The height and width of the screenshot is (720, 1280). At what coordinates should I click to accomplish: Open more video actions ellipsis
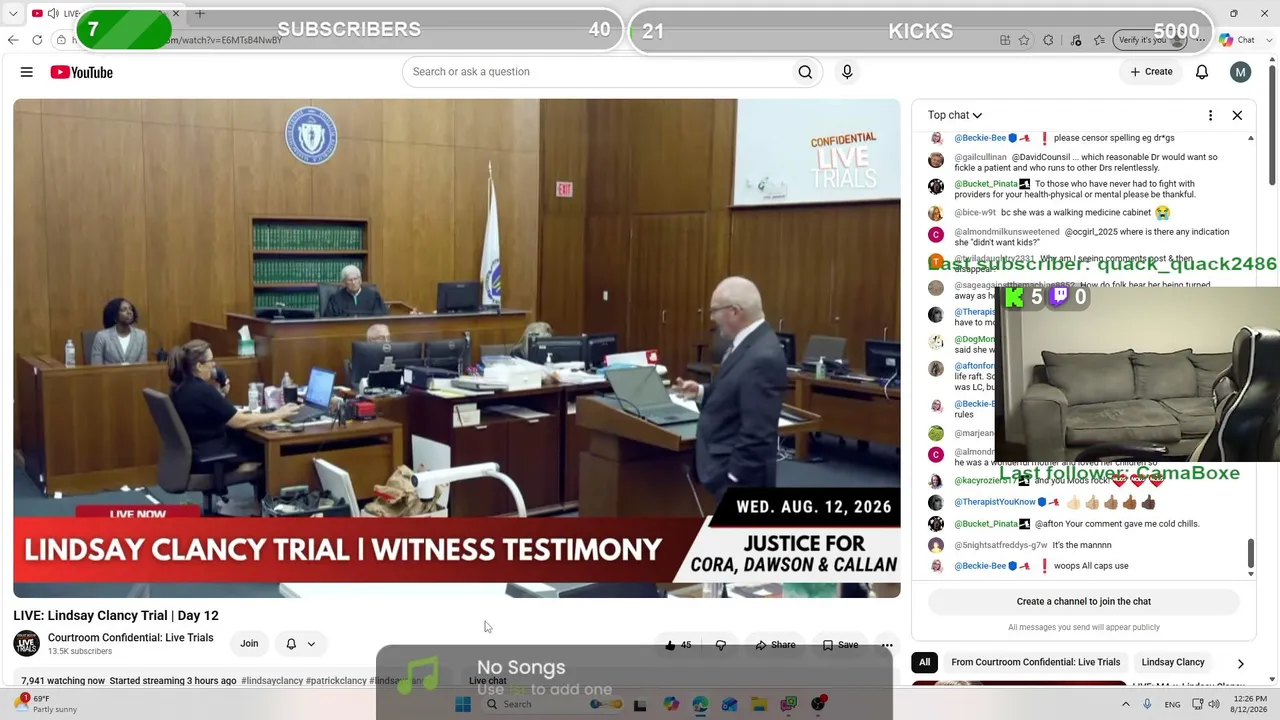(x=887, y=645)
